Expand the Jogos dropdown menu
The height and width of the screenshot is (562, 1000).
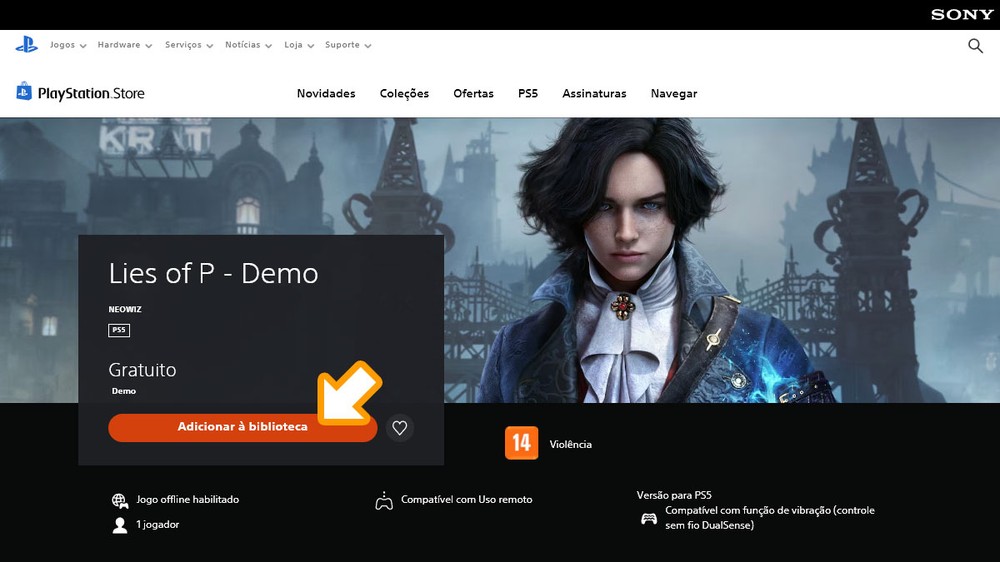click(x=68, y=45)
